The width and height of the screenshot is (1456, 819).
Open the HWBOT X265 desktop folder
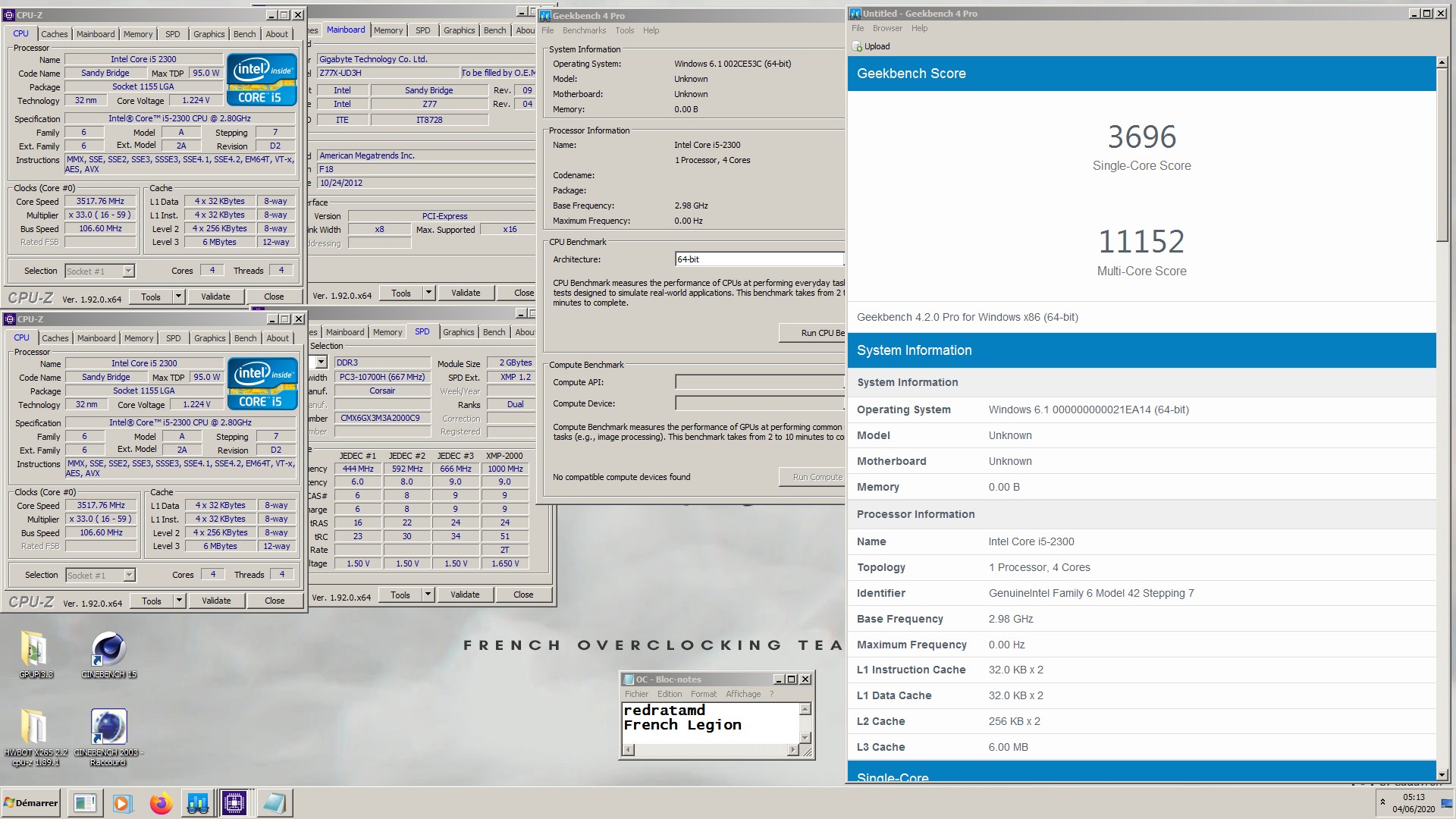coord(35,737)
